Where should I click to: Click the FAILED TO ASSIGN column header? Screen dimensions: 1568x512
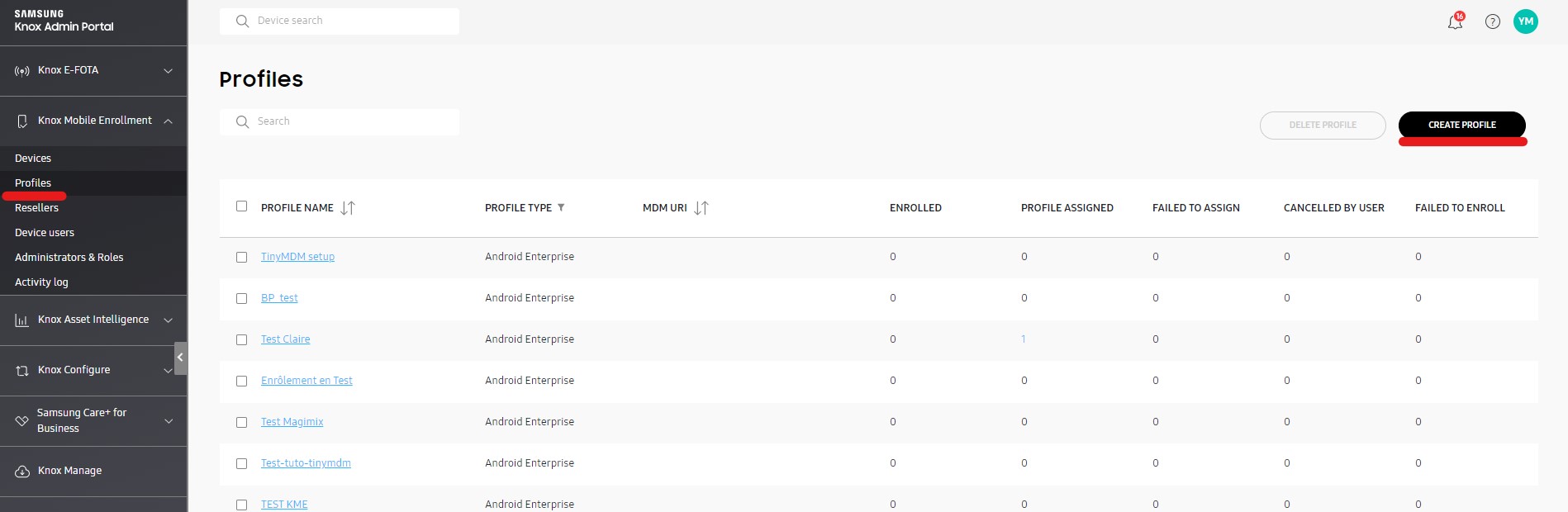point(1196,208)
